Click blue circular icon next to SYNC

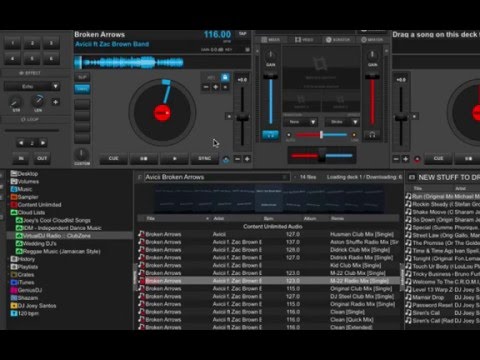pos(226,160)
